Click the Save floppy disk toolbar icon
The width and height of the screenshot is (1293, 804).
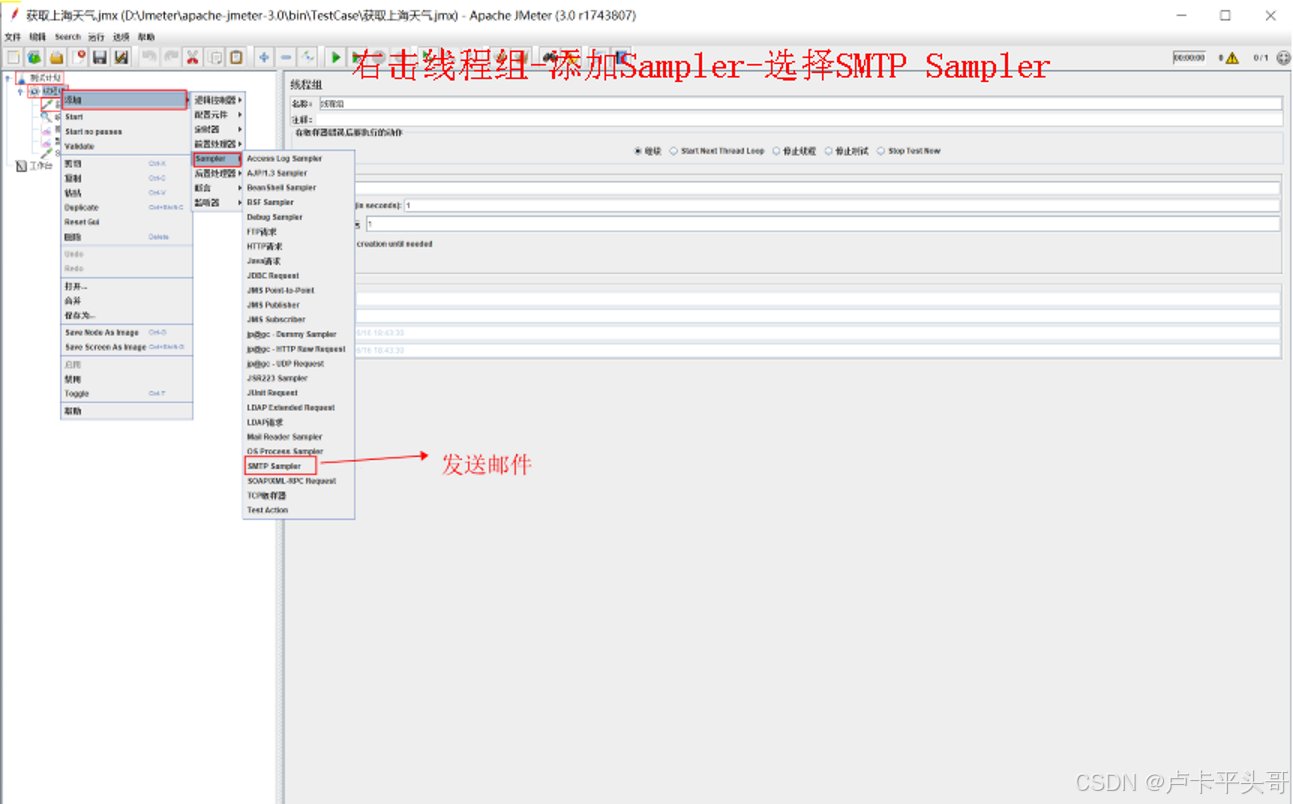(100, 58)
